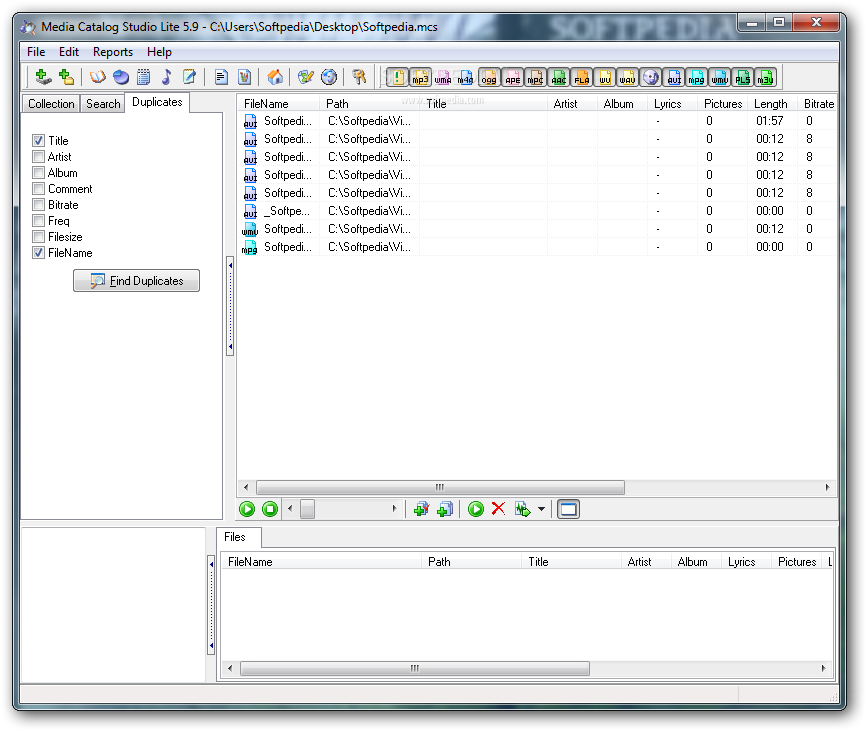Switch to the Search tab
The width and height of the screenshot is (867, 731).
(103, 104)
